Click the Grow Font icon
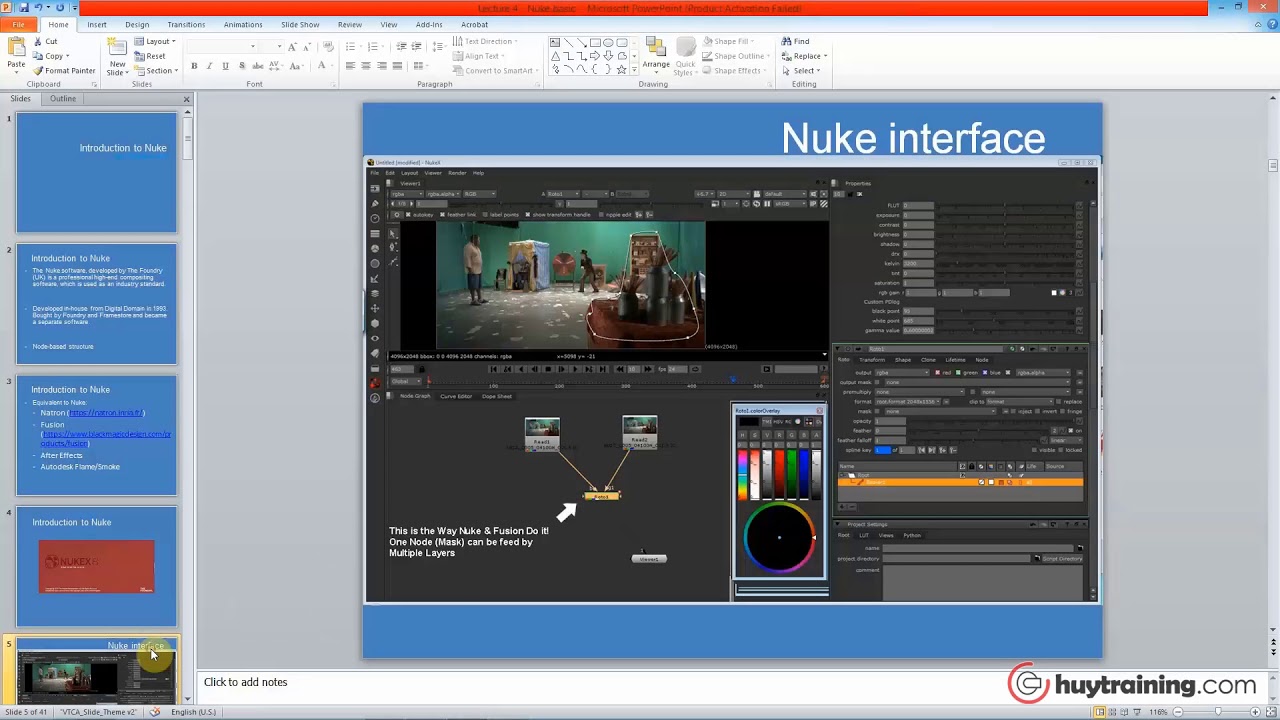 coord(292,46)
